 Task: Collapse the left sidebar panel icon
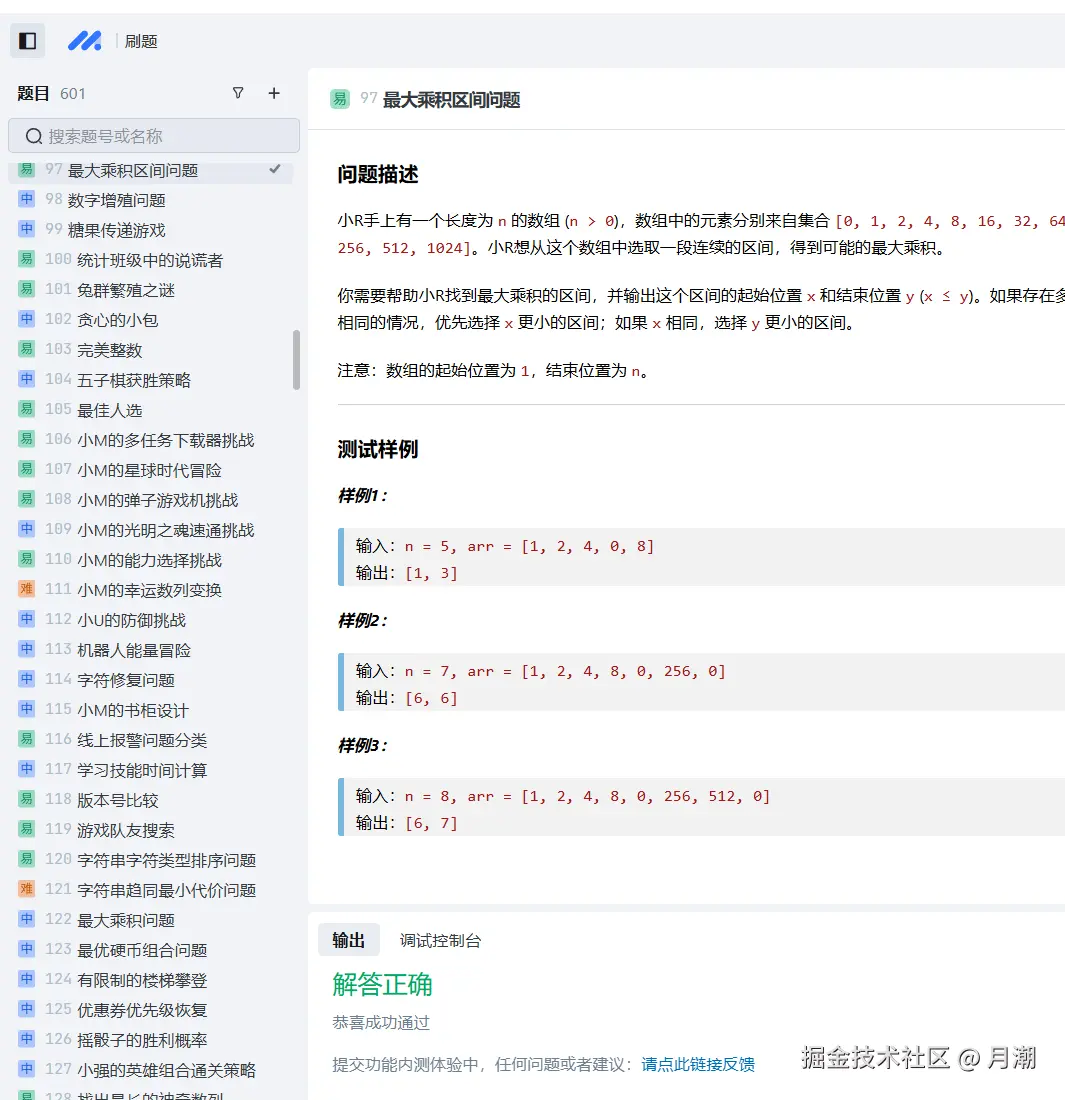(27, 40)
